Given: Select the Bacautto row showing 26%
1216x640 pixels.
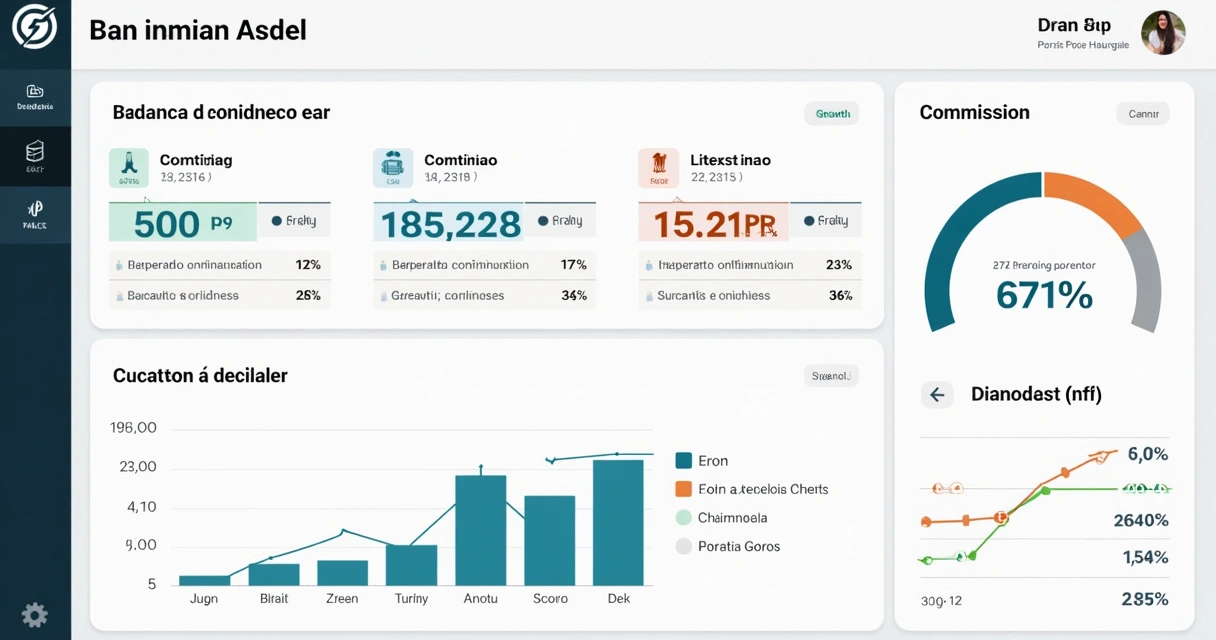Looking at the screenshot, I should (219, 295).
